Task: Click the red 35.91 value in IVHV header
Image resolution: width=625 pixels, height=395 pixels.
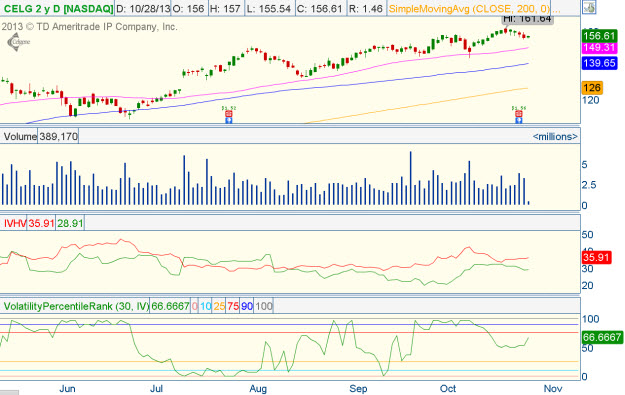Action: [x=41, y=223]
